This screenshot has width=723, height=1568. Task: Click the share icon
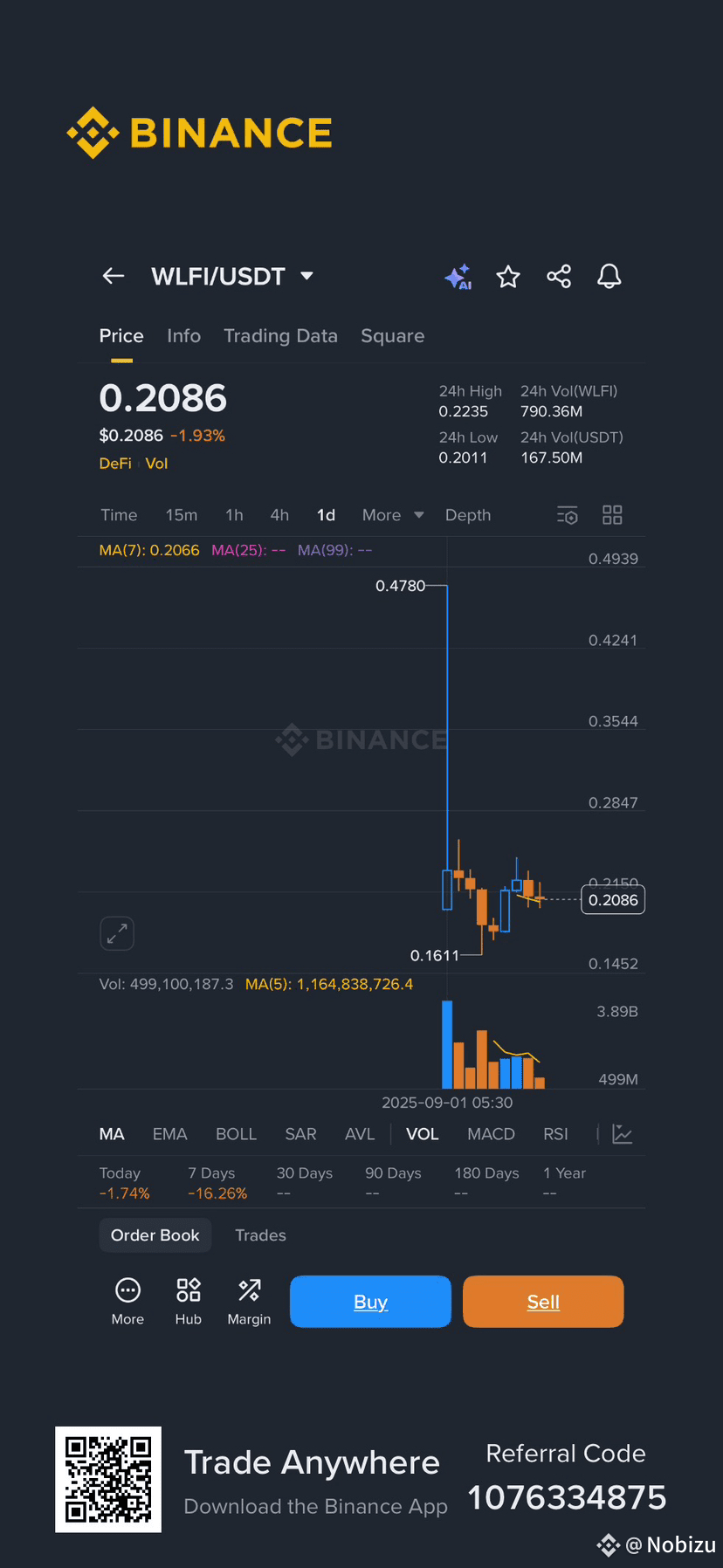(x=559, y=277)
